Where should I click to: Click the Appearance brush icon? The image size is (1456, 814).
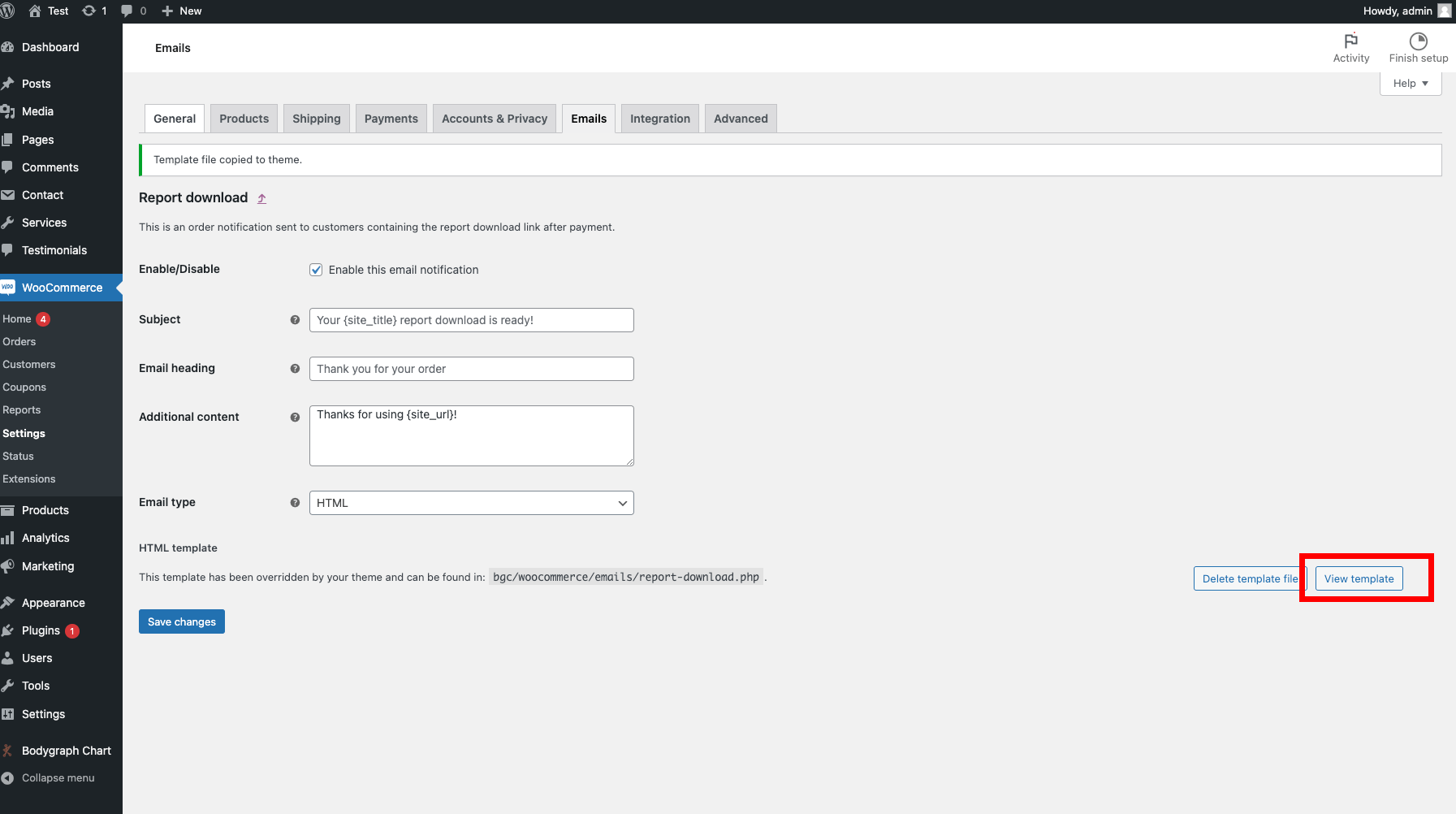(7, 603)
